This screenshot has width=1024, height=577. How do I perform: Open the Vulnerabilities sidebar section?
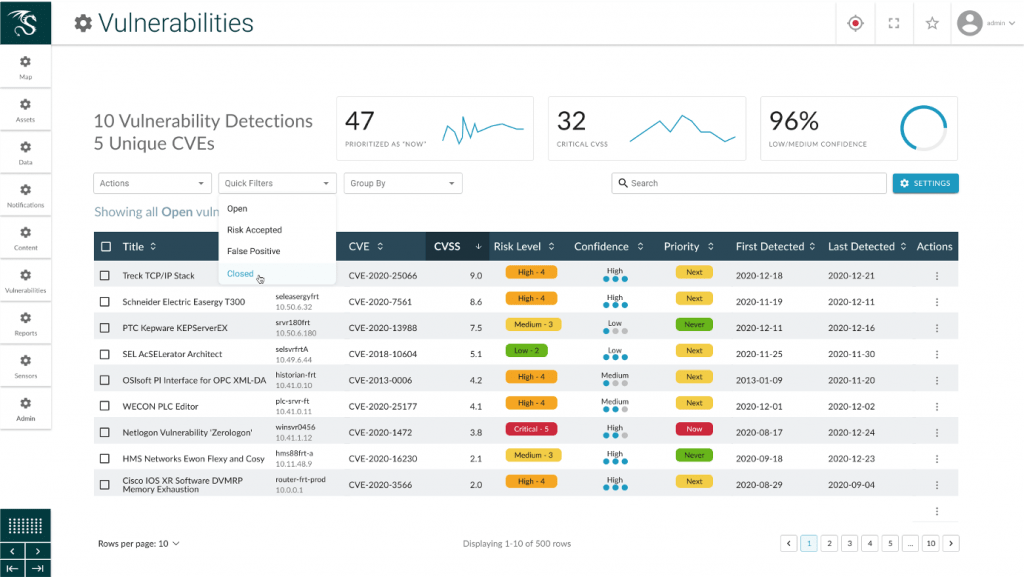[x=25, y=281]
